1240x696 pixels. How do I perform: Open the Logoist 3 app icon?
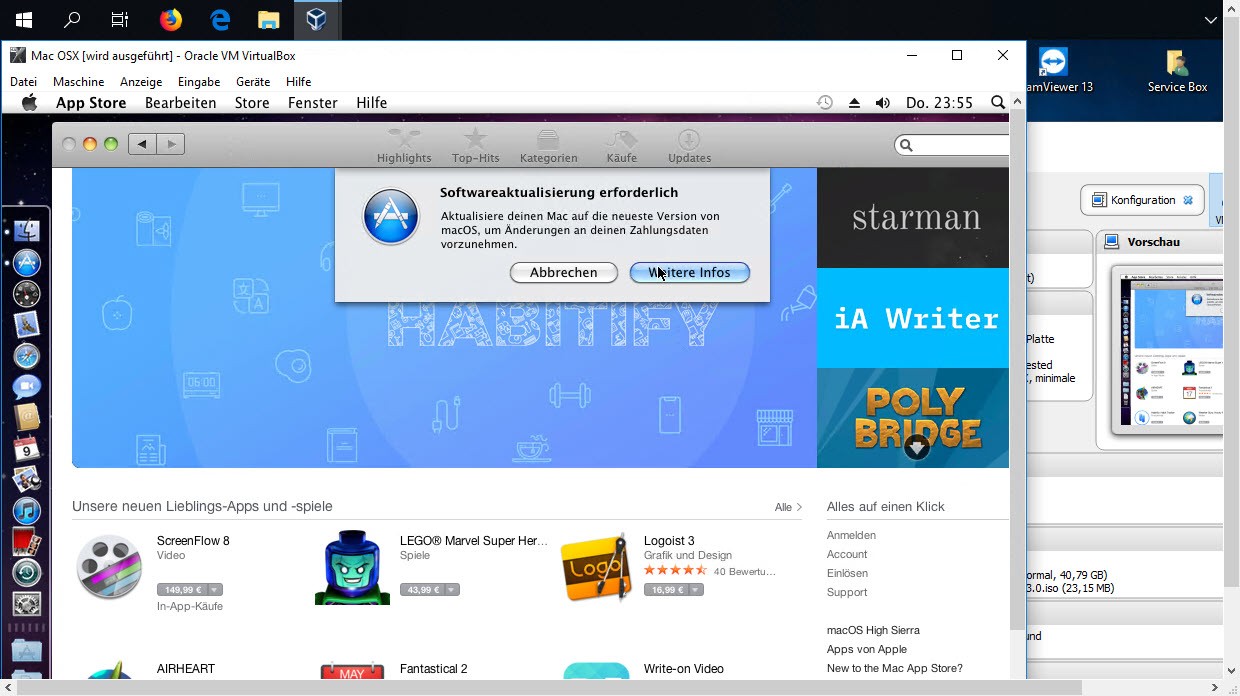(x=596, y=567)
